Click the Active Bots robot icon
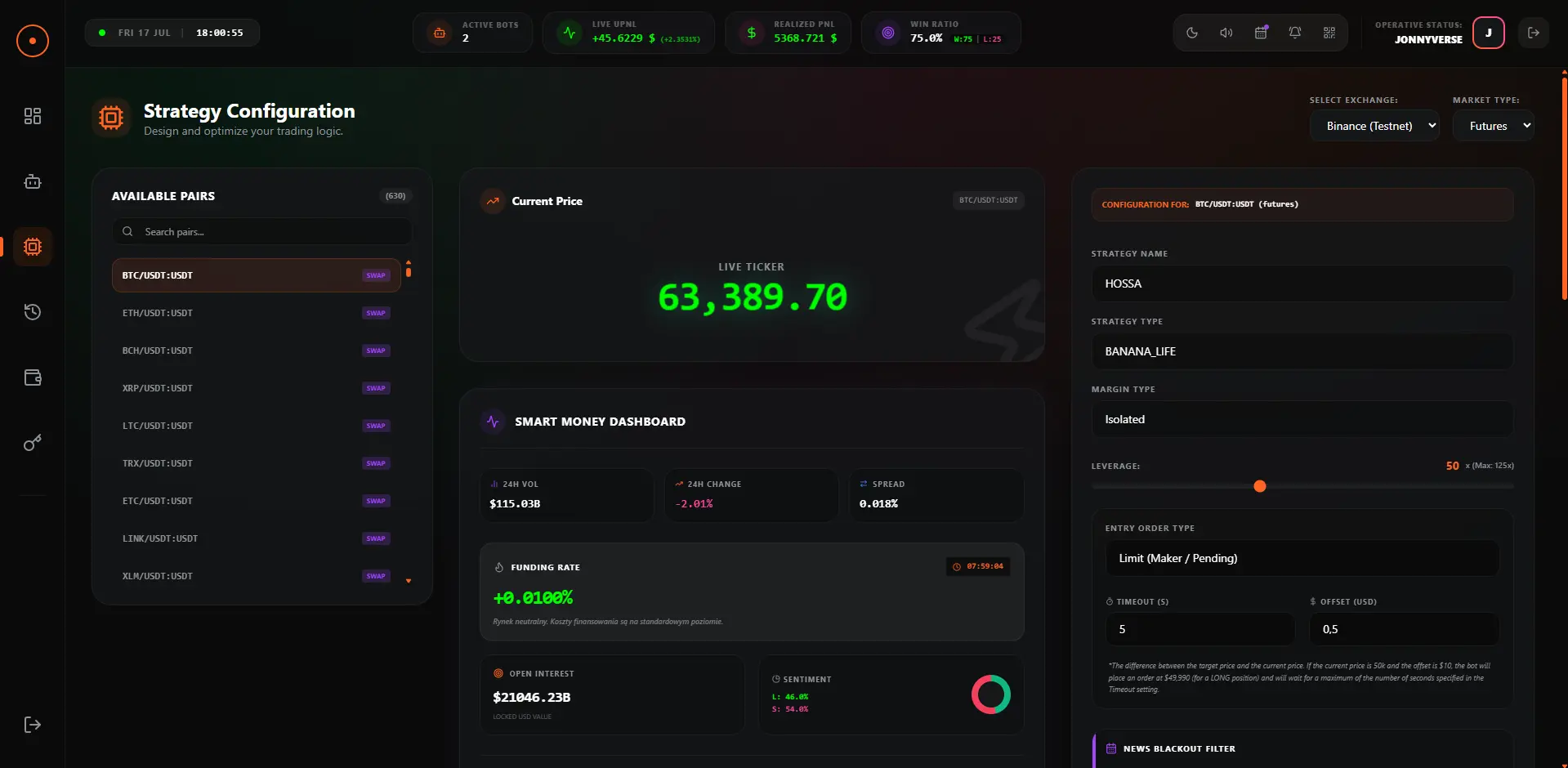This screenshot has height=768, width=1568. point(440,33)
